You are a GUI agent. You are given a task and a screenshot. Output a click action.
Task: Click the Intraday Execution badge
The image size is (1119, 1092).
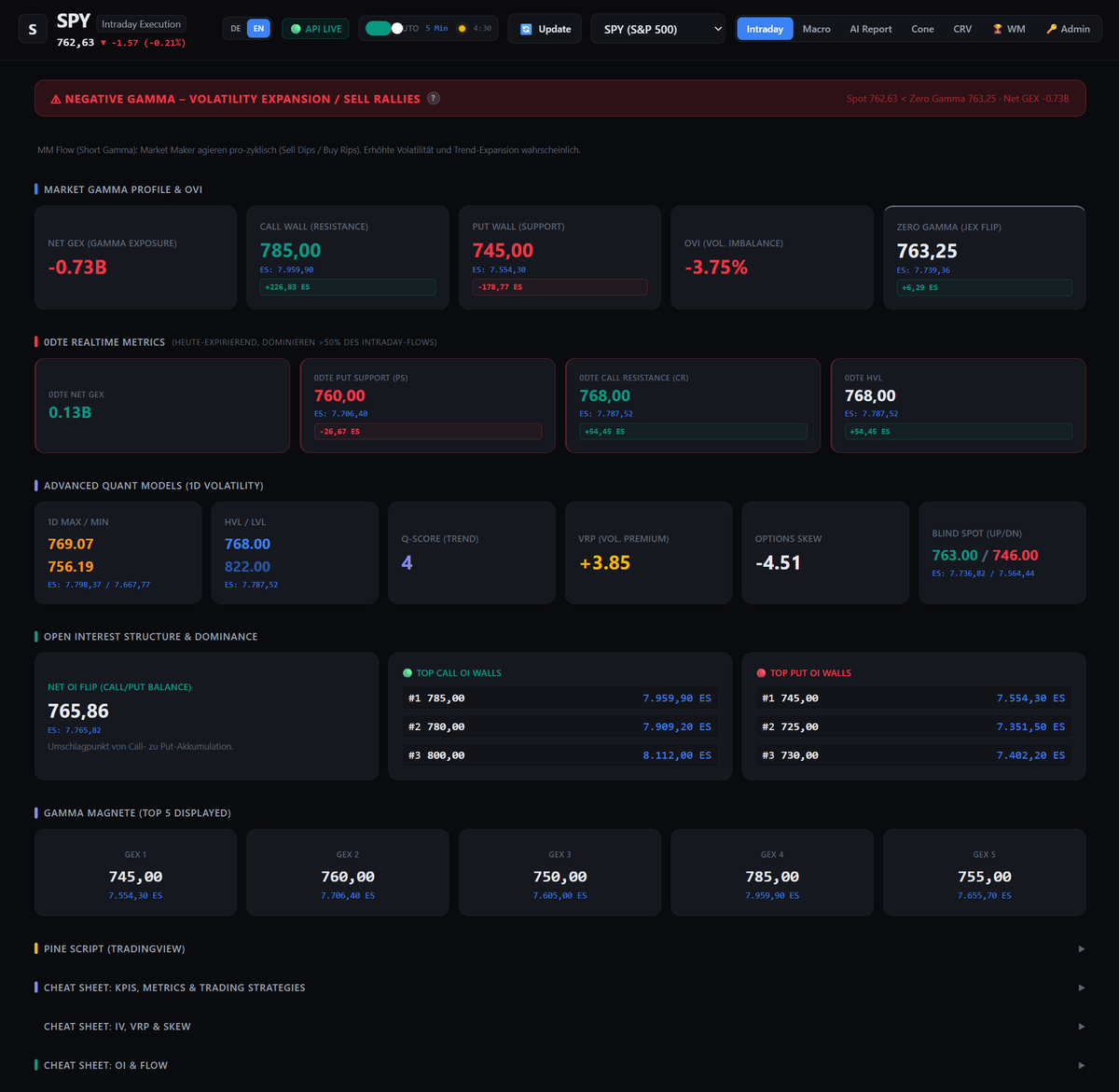(x=141, y=24)
